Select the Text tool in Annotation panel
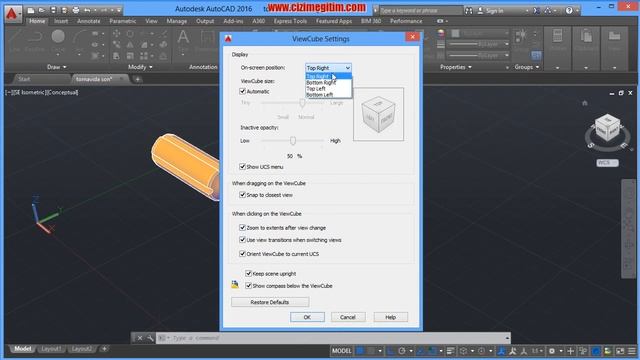 [x=183, y=38]
